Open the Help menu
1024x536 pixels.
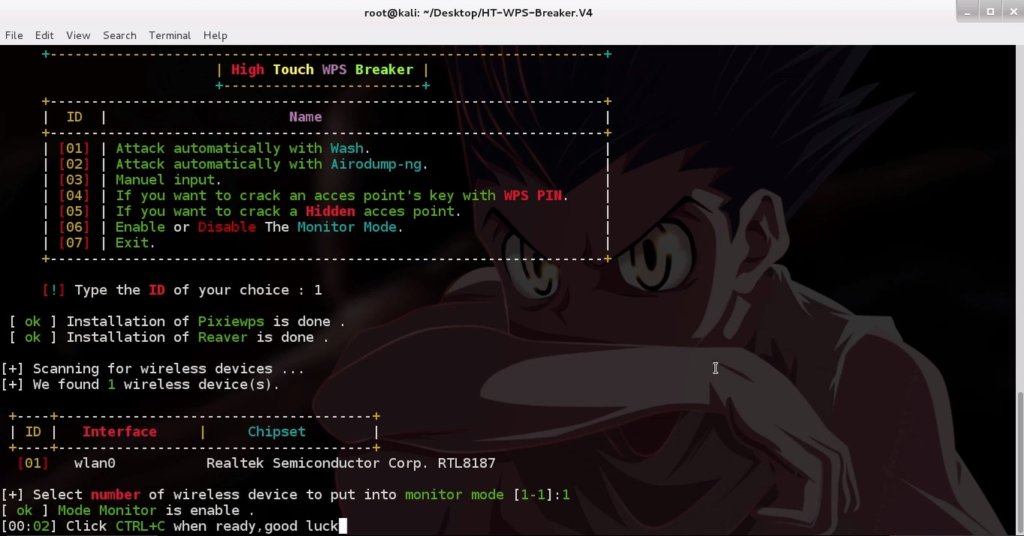point(215,35)
